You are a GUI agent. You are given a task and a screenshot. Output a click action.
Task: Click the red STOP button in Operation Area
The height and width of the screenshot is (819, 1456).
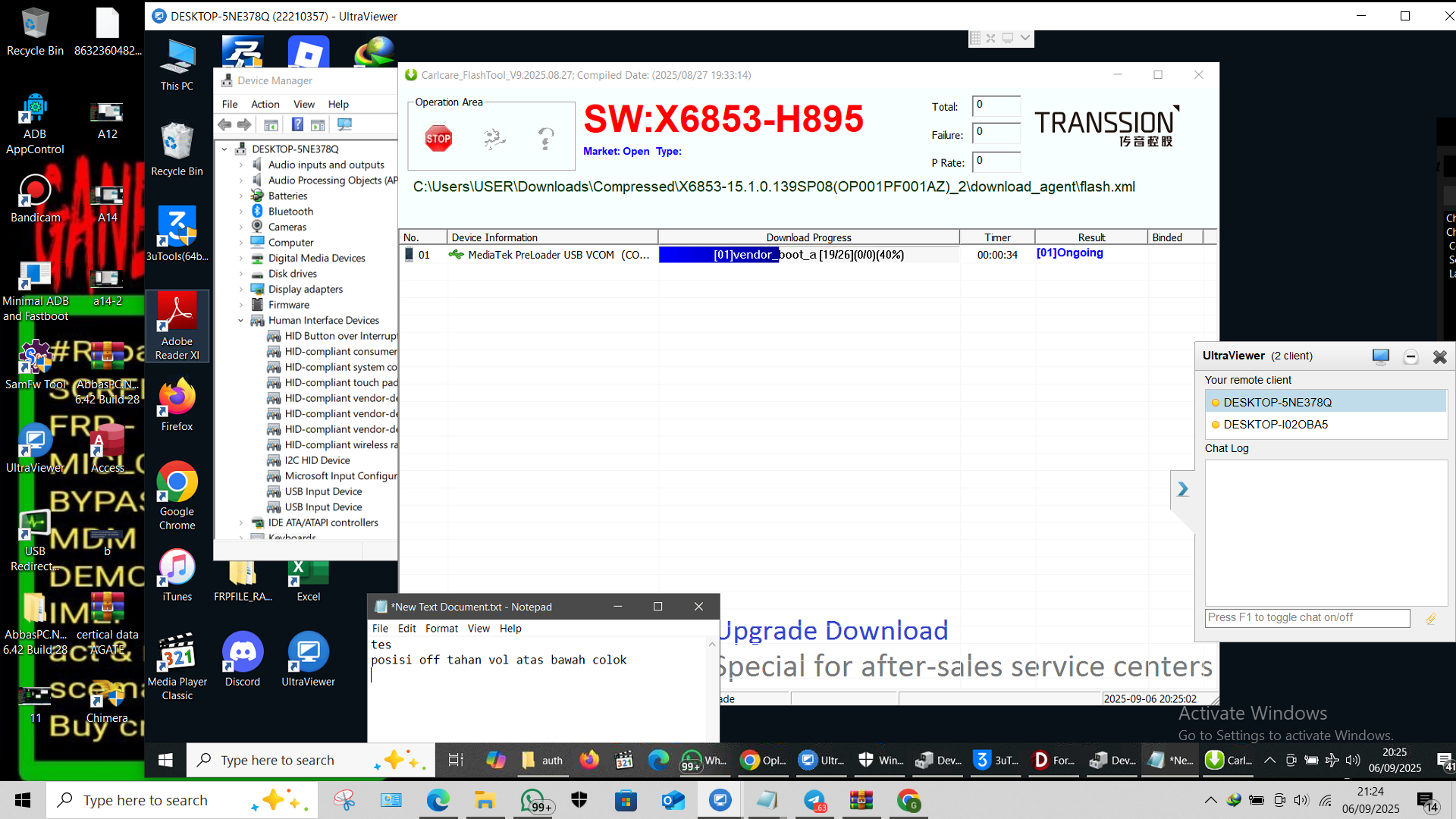click(438, 139)
